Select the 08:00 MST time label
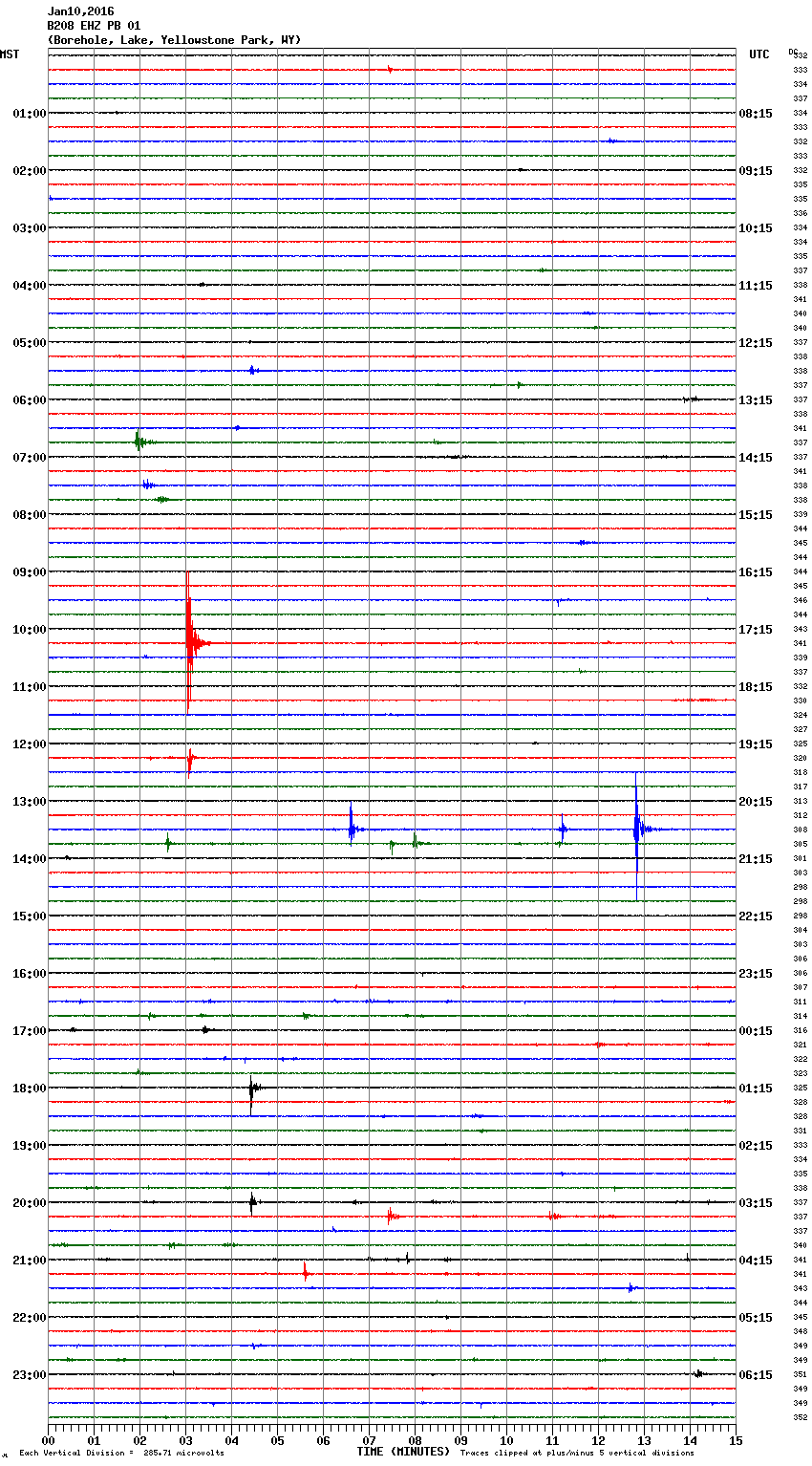 (30, 515)
